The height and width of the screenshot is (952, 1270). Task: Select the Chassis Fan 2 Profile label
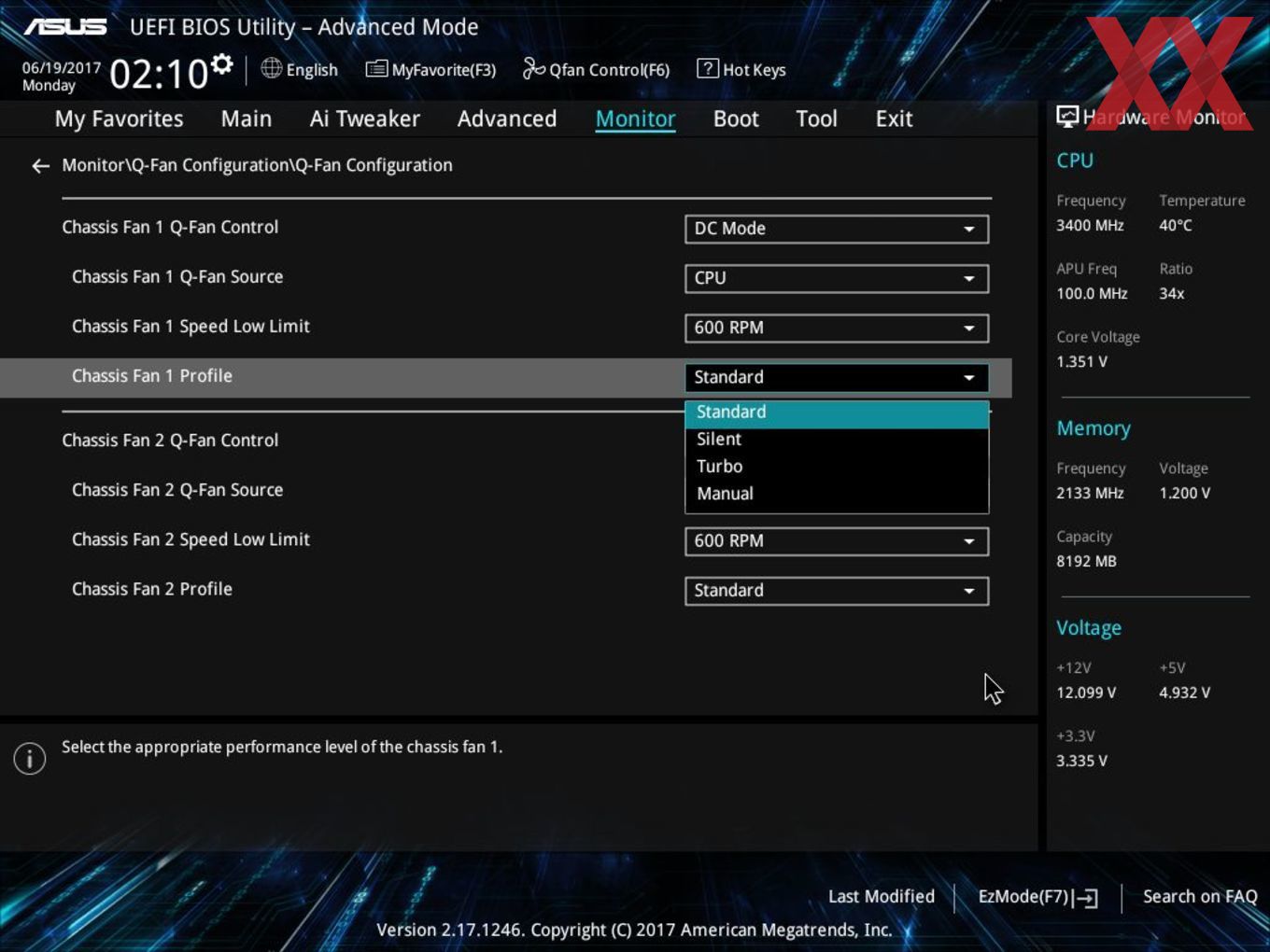tap(152, 589)
